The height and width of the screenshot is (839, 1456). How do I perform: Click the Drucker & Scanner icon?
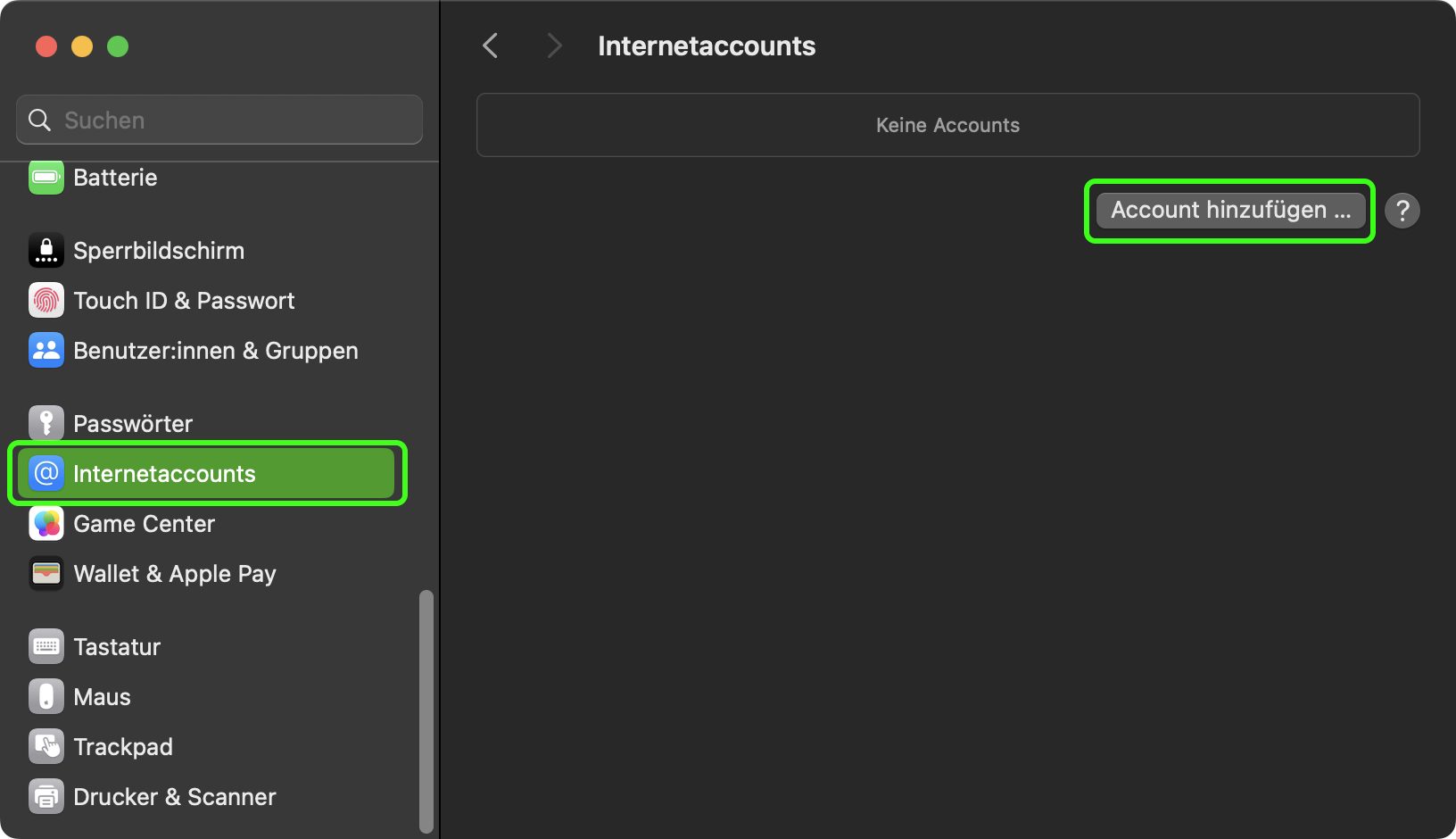(x=46, y=797)
